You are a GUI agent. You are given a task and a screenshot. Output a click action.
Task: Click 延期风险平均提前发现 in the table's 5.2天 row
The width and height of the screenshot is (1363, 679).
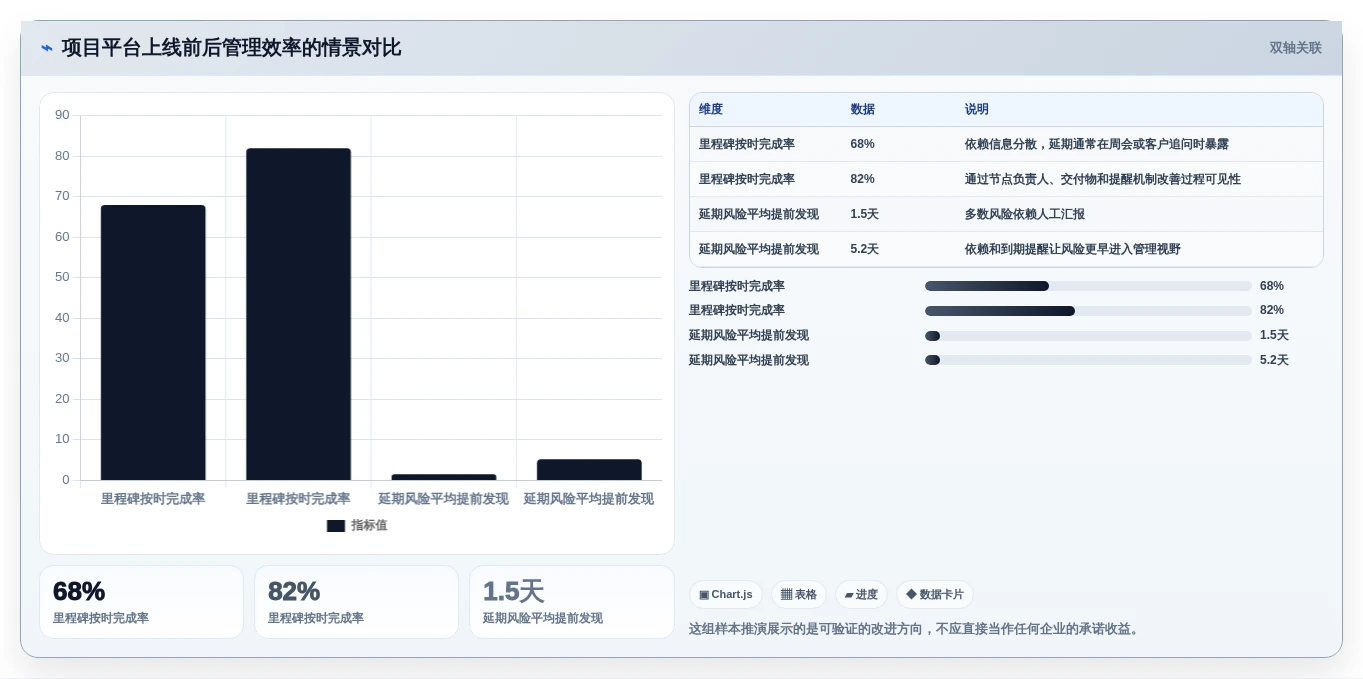(x=759, y=249)
